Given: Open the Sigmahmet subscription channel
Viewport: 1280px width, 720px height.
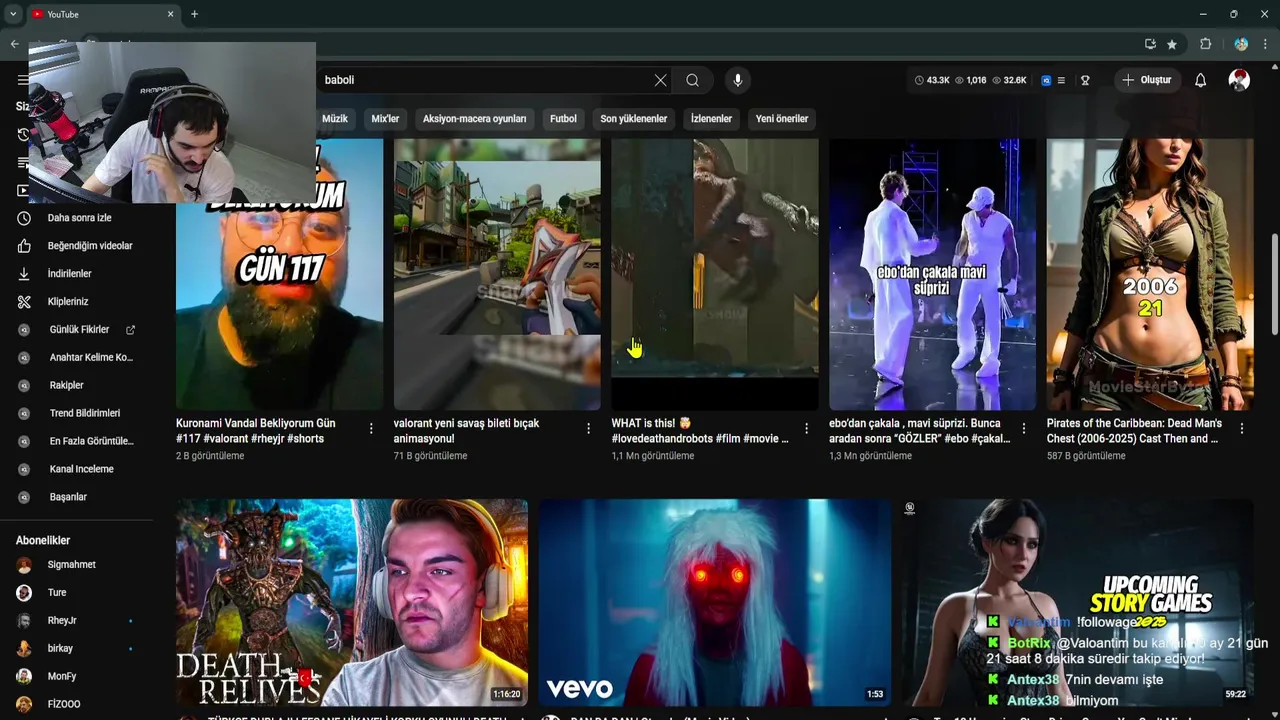Looking at the screenshot, I should [x=72, y=565].
